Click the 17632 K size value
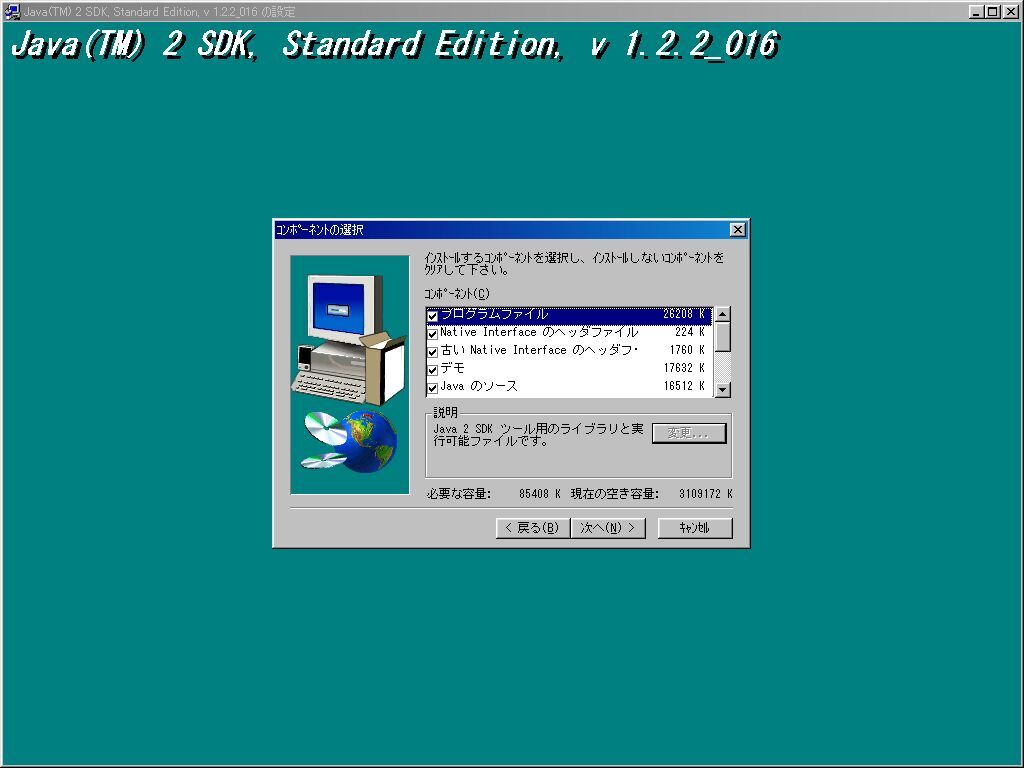The image size is (1024, 768). [684, 368]
